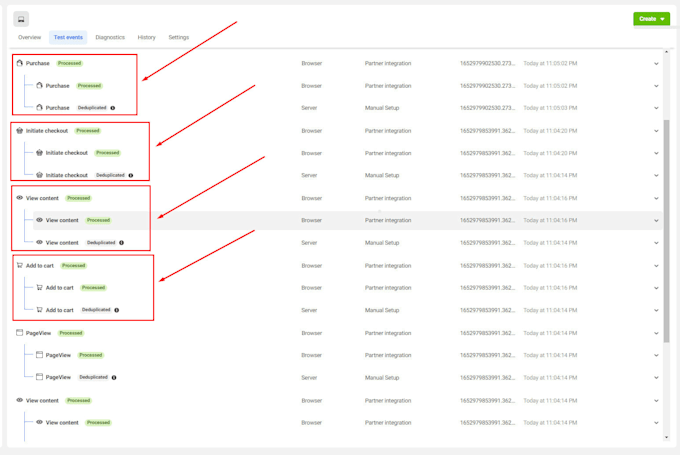Click the bag icon on the nested Processed Purchase row
680x455 pixels.
click(39, 85)
